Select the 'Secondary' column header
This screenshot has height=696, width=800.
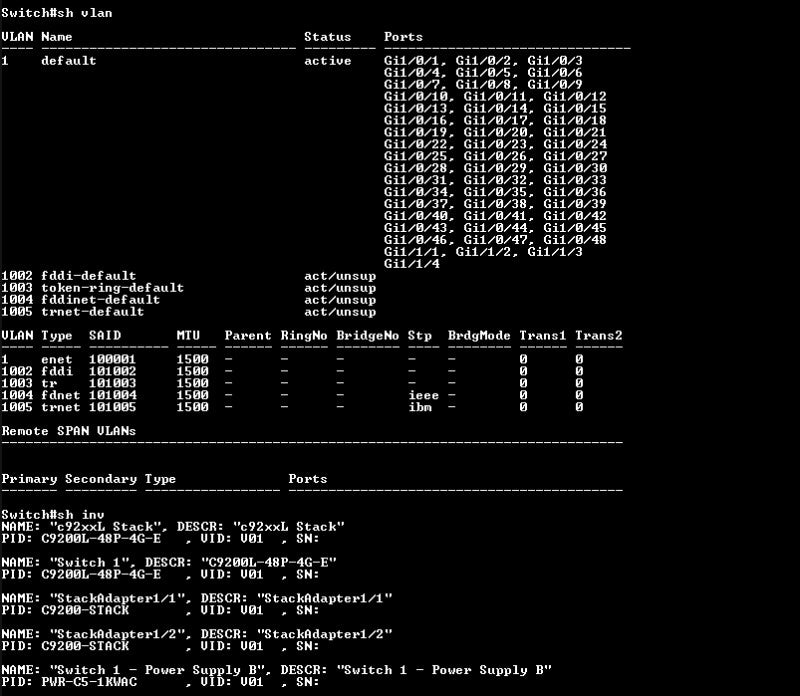pos(101,479)
